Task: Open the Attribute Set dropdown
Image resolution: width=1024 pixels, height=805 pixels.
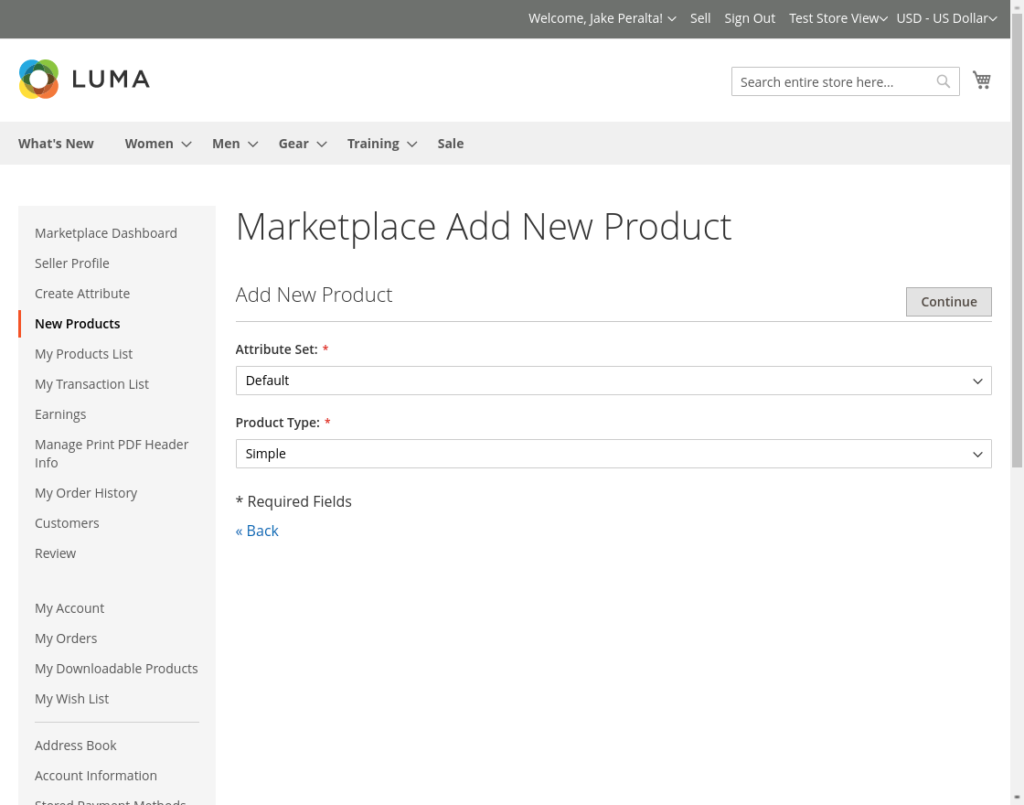Action: (x=613, y=381)
